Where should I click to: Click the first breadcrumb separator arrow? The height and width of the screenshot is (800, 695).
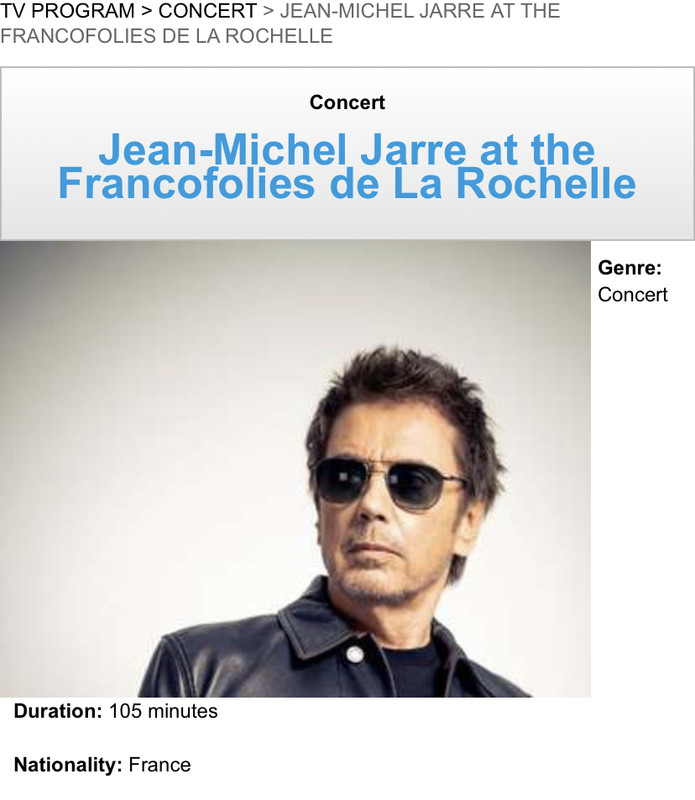coord(146,11)
